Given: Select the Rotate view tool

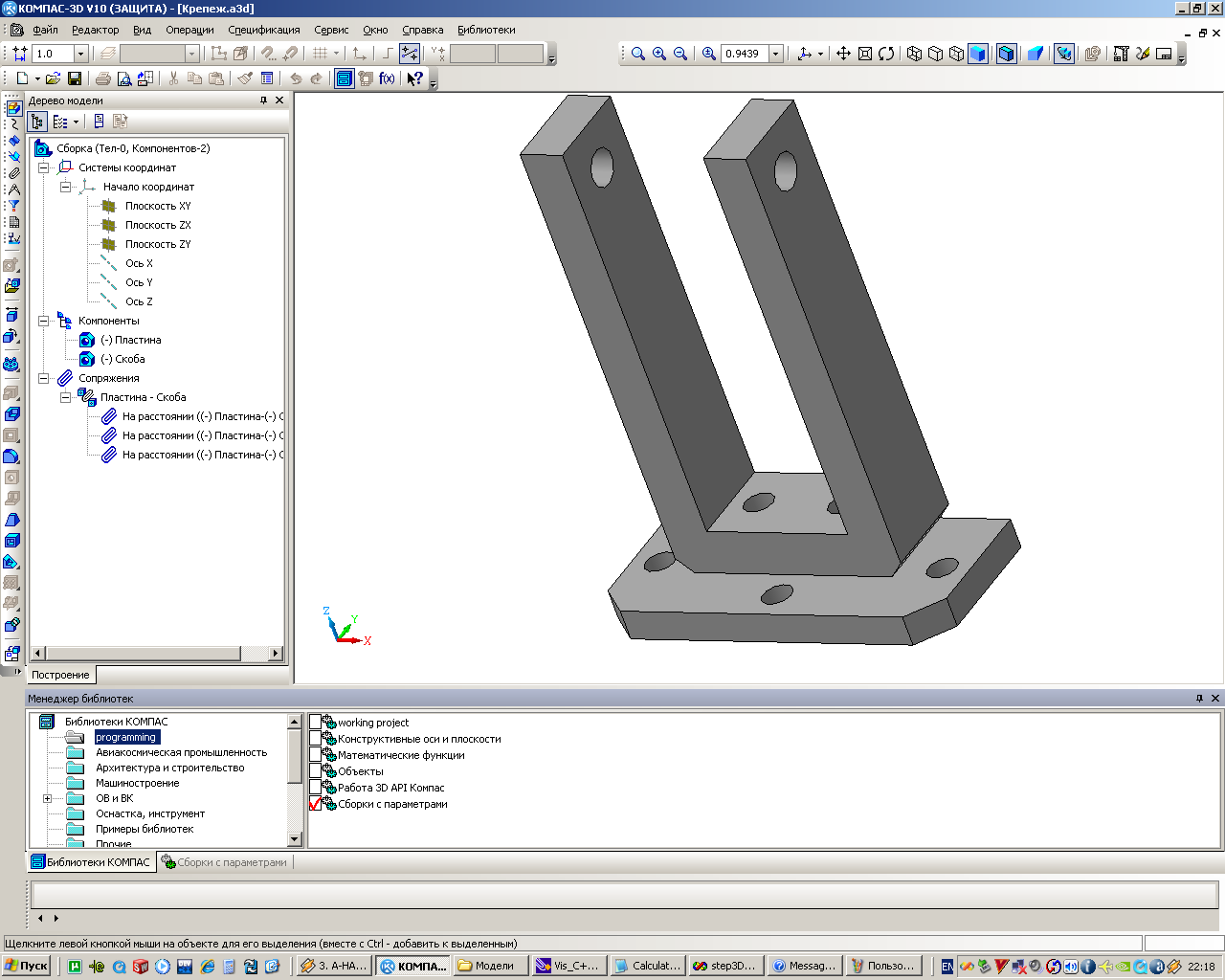Looking at the screenshot, I should [x=886, y=54].
